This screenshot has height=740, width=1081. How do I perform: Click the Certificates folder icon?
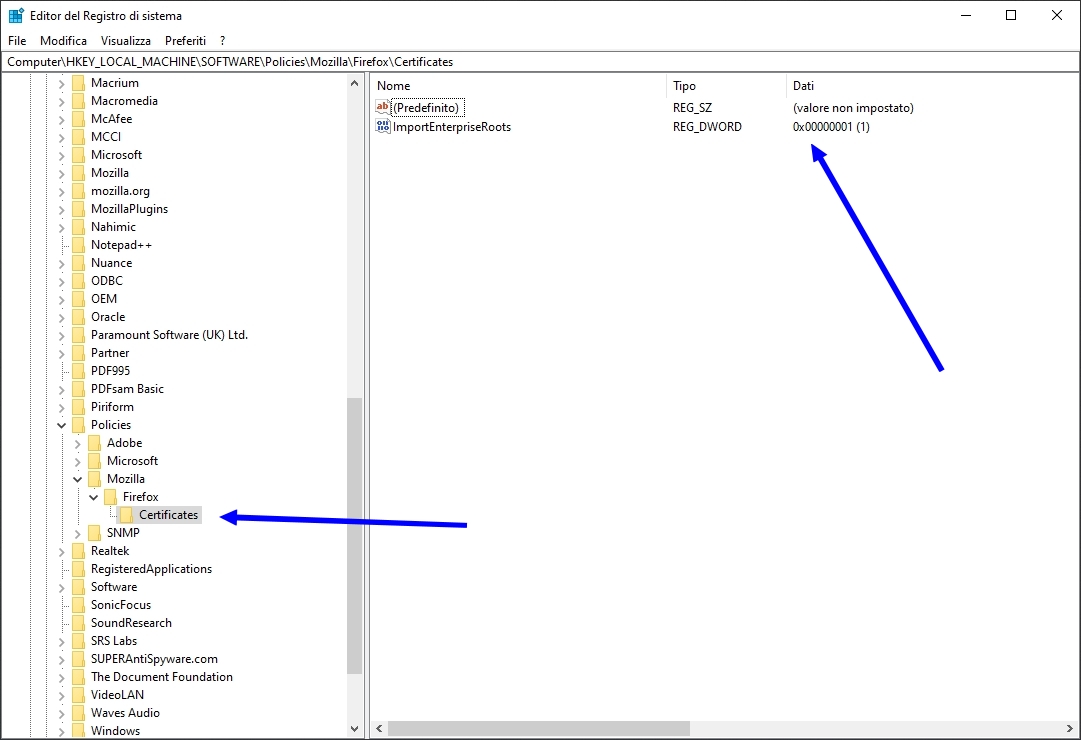pos(126,514)
